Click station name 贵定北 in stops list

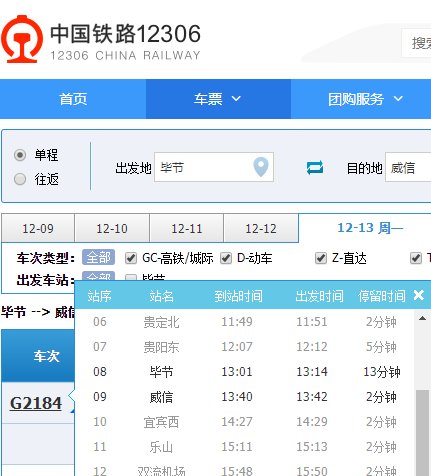161,322
